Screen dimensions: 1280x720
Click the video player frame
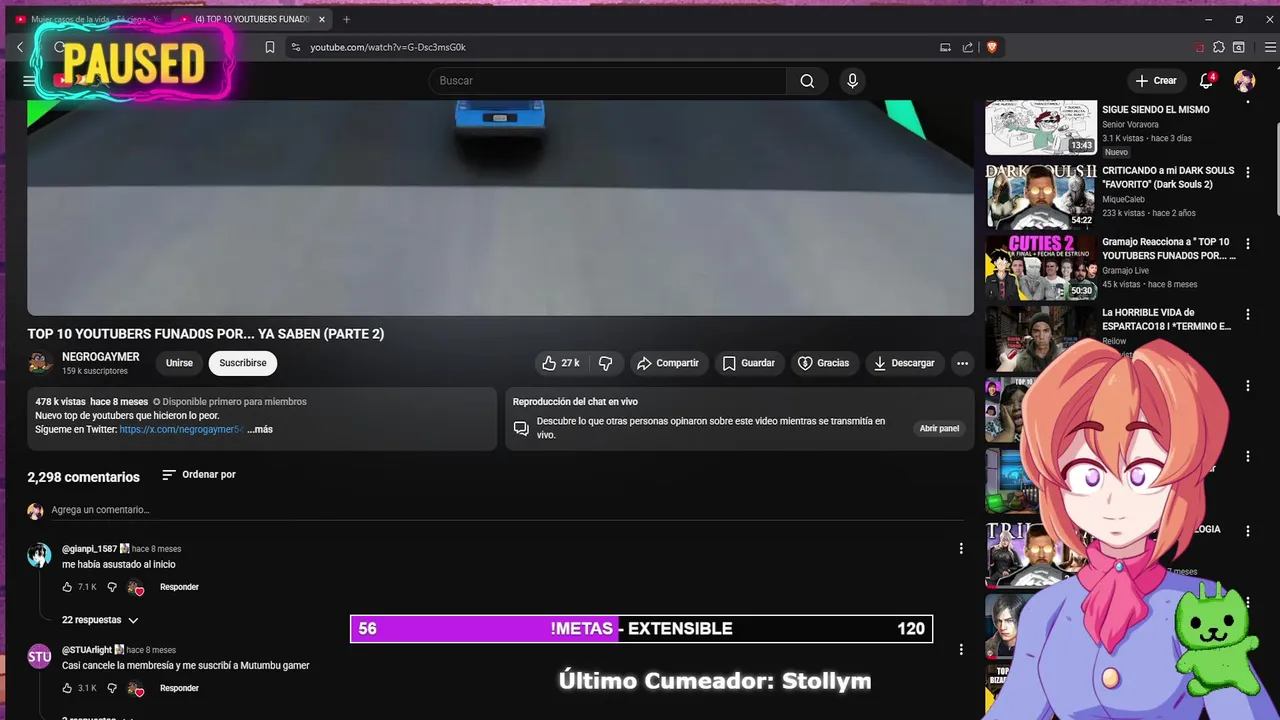pos(500,208)
